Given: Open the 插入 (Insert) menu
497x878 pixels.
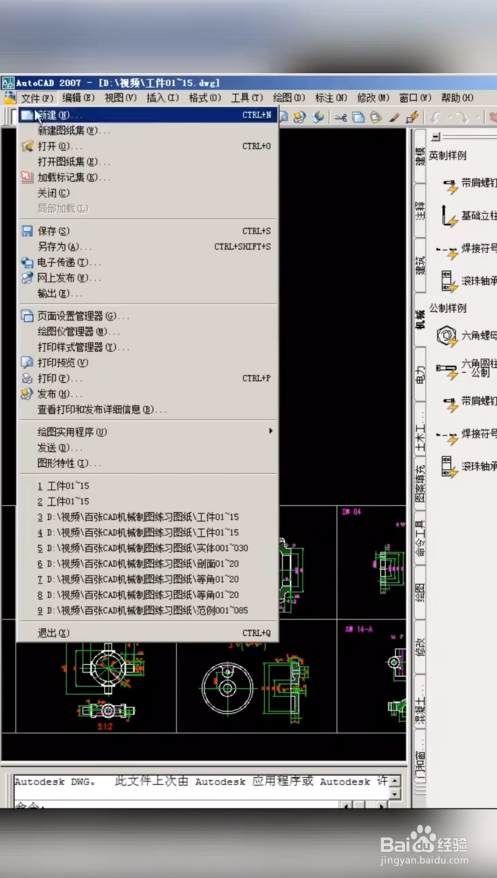Looking at the screenshot, I should (162, 97).
